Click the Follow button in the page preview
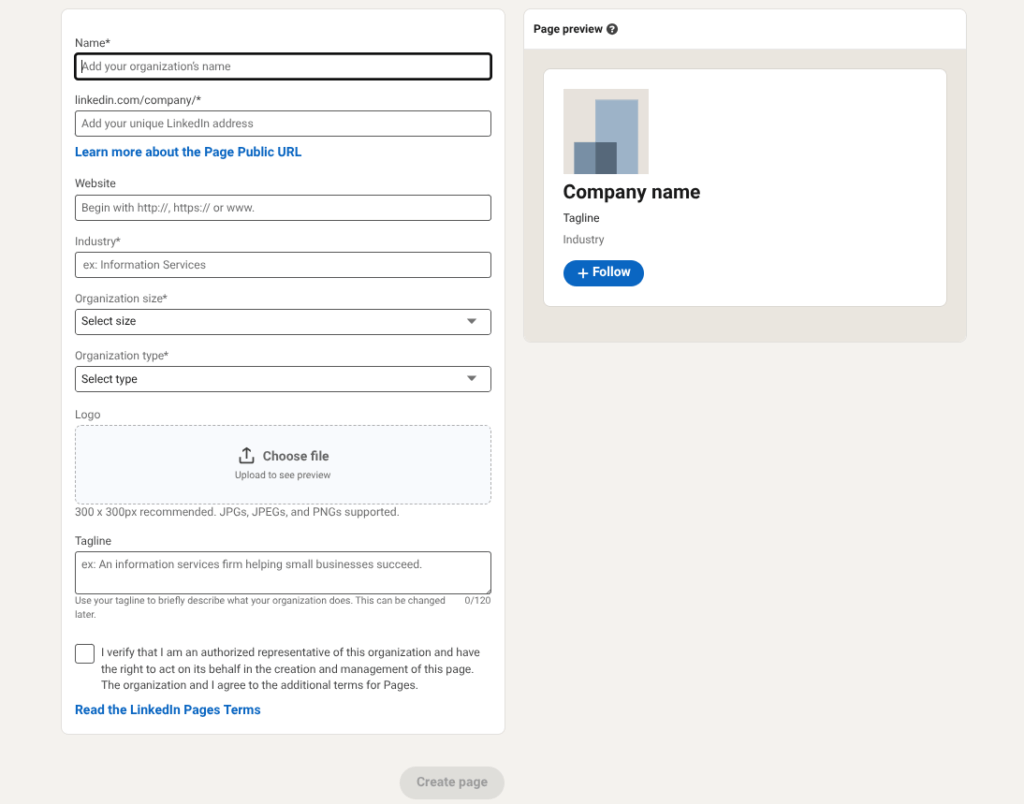The width and height of the screenshot is (1024, 804). click(x=603, y=272)
